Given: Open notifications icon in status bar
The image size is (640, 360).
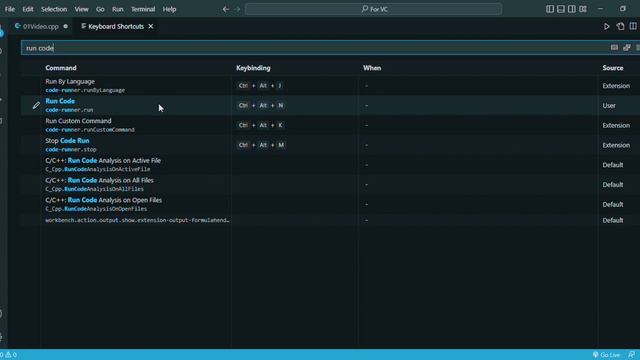Looking at the screenshot, I should click(632, 355).
